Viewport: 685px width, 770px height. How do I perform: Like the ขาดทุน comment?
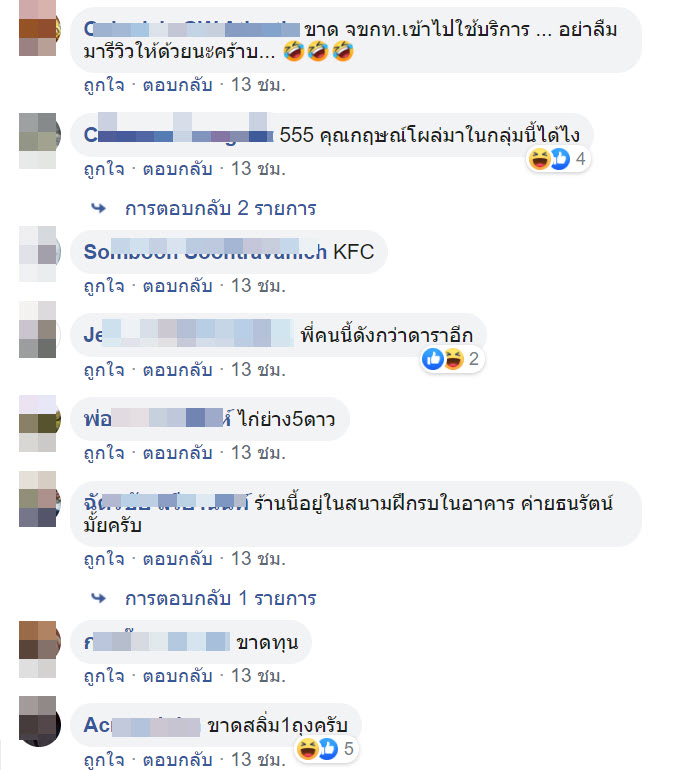coord(104,676)
